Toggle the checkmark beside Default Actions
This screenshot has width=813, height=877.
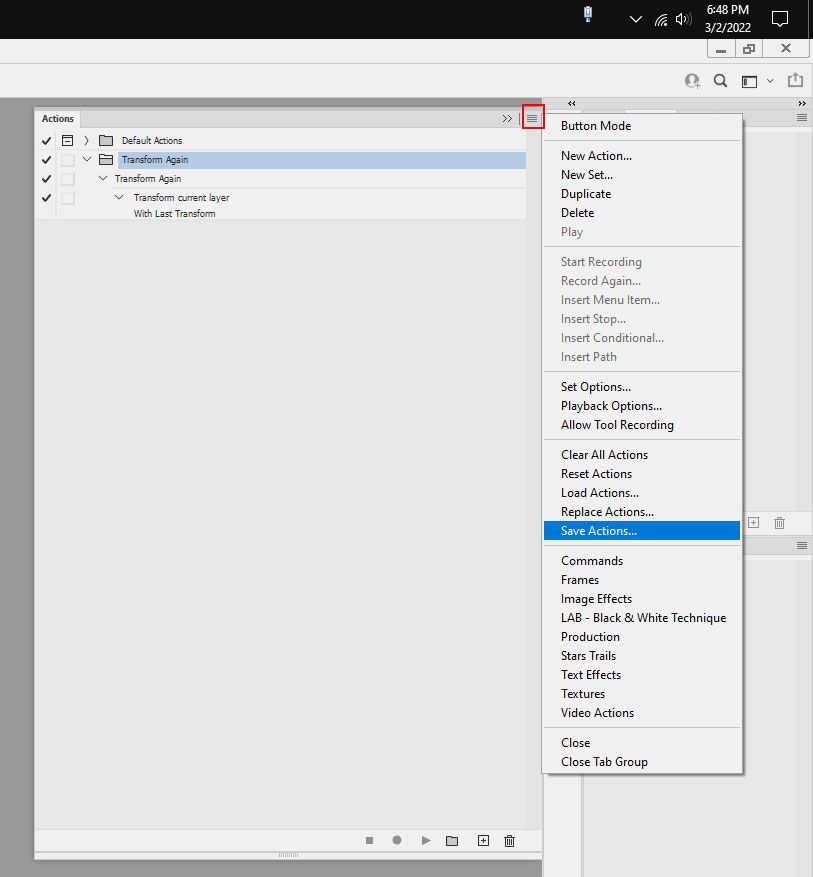point(46,140)
